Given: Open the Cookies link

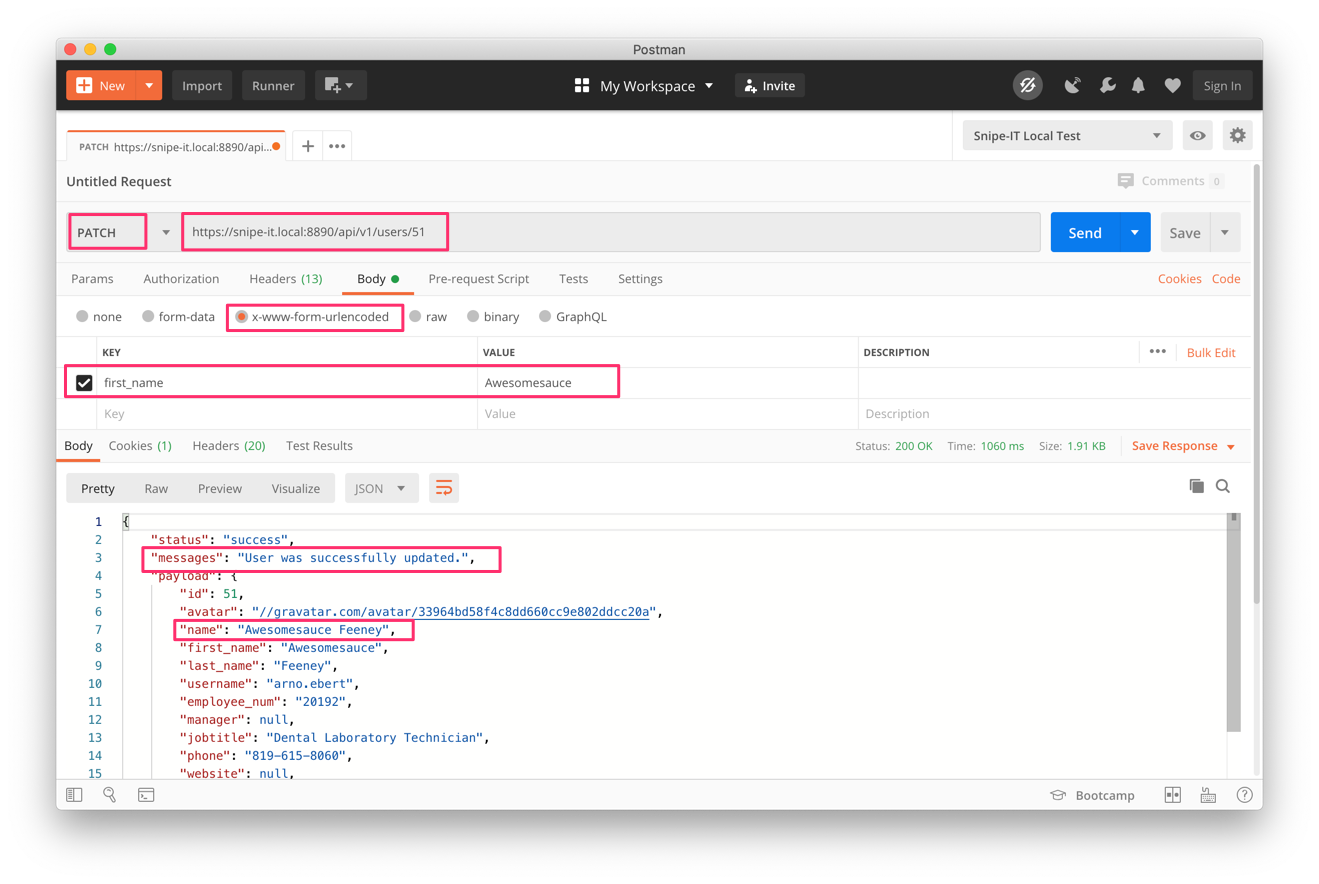Looking at the screenshot, I should (x=1179, y=279).
